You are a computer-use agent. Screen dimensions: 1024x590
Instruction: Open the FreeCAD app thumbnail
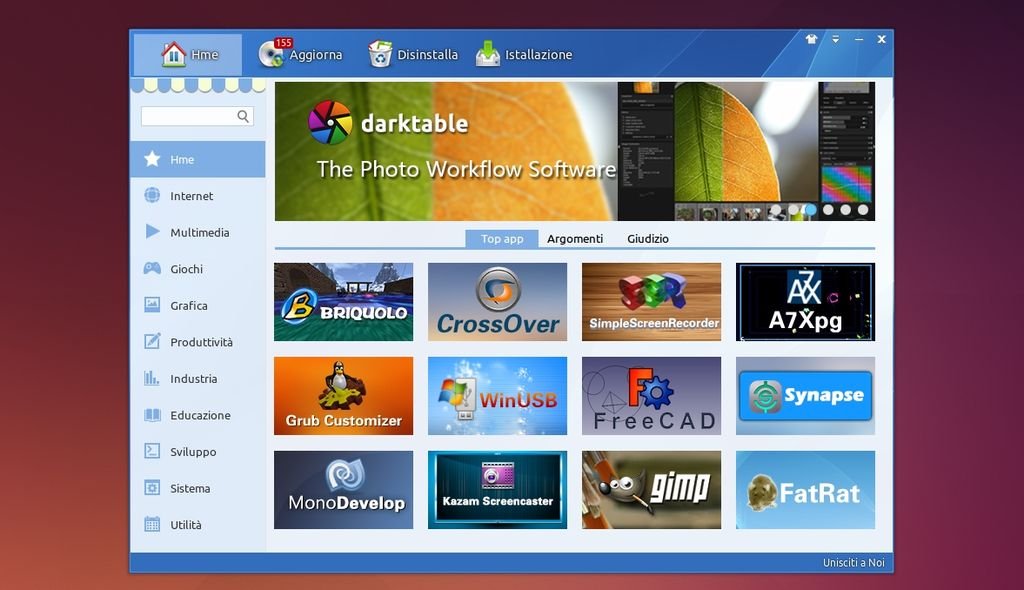coord(651,396)
